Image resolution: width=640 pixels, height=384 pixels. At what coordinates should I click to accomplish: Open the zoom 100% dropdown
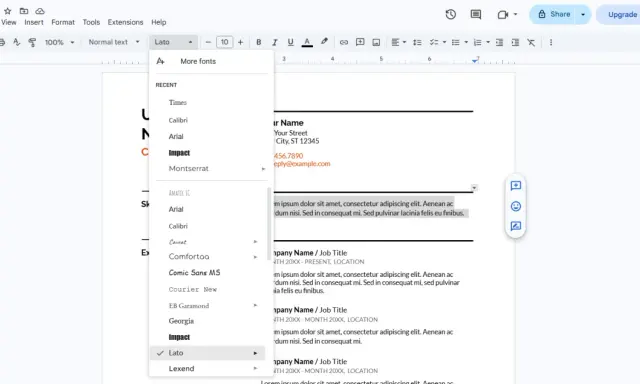pyautogui.click(x=60, y=42)
